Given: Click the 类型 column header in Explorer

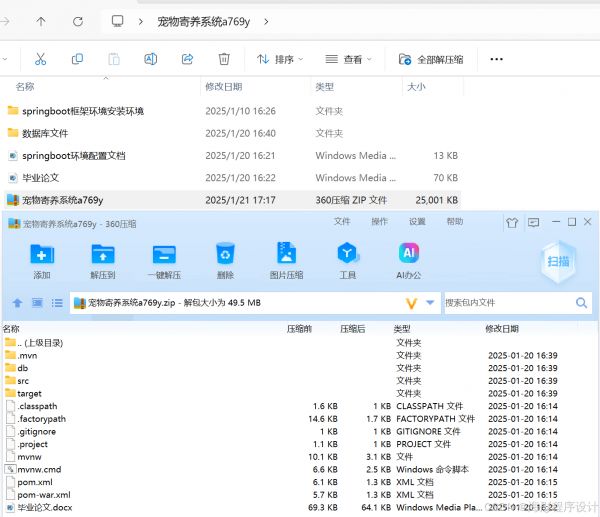Looking at the screenshot, I should (x=324, y=87).
